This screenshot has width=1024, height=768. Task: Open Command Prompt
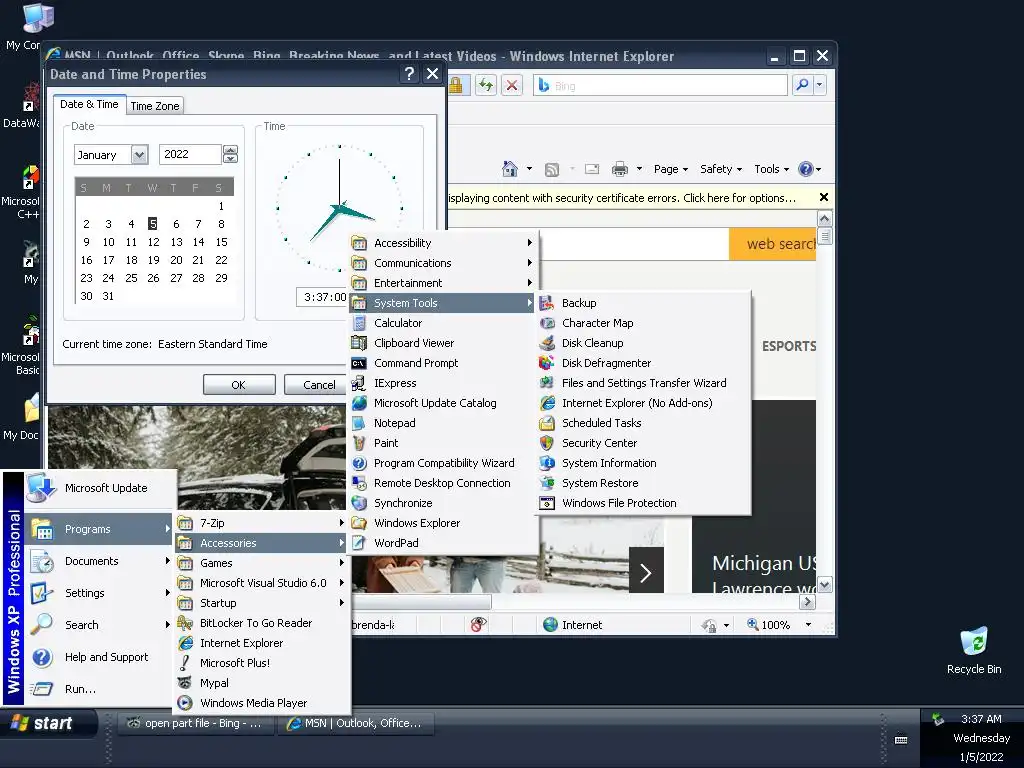point(442,363)
